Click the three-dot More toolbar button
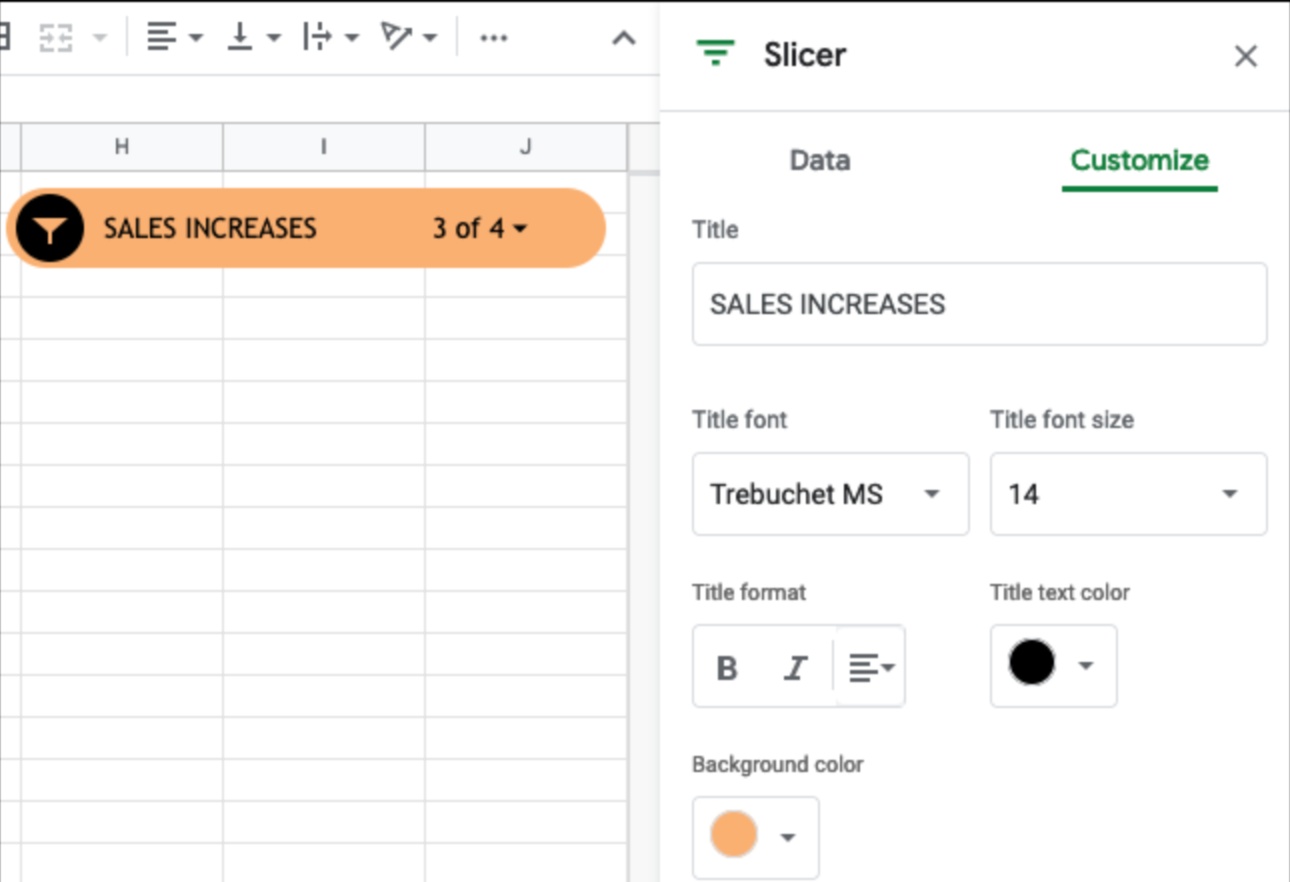This screenshot has height=882, width=1290. [493, 38]
